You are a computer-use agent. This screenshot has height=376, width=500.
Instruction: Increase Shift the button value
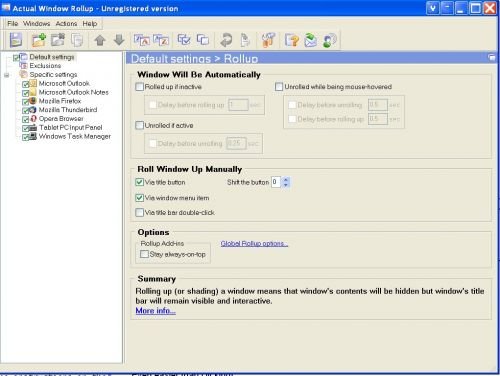coord(286,180)
